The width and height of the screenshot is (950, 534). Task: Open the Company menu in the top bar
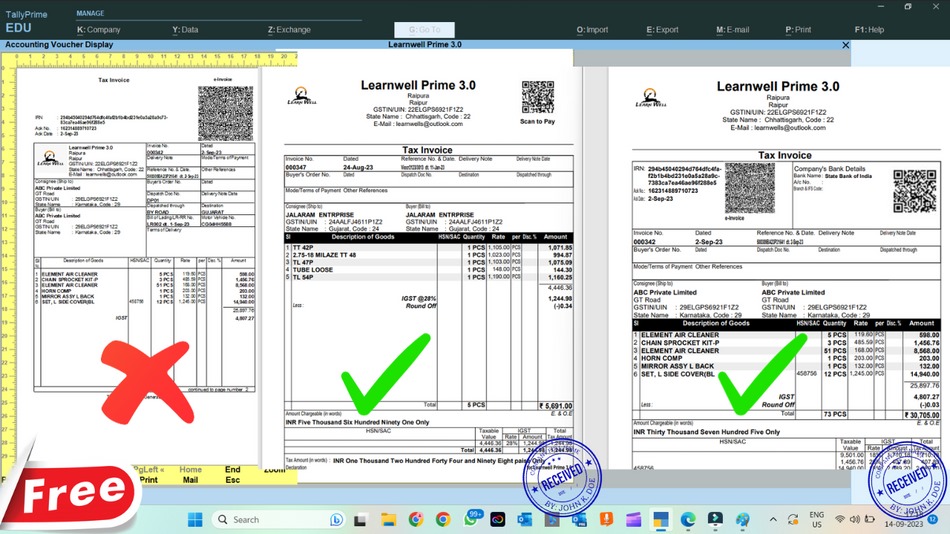tap(98, 30)
